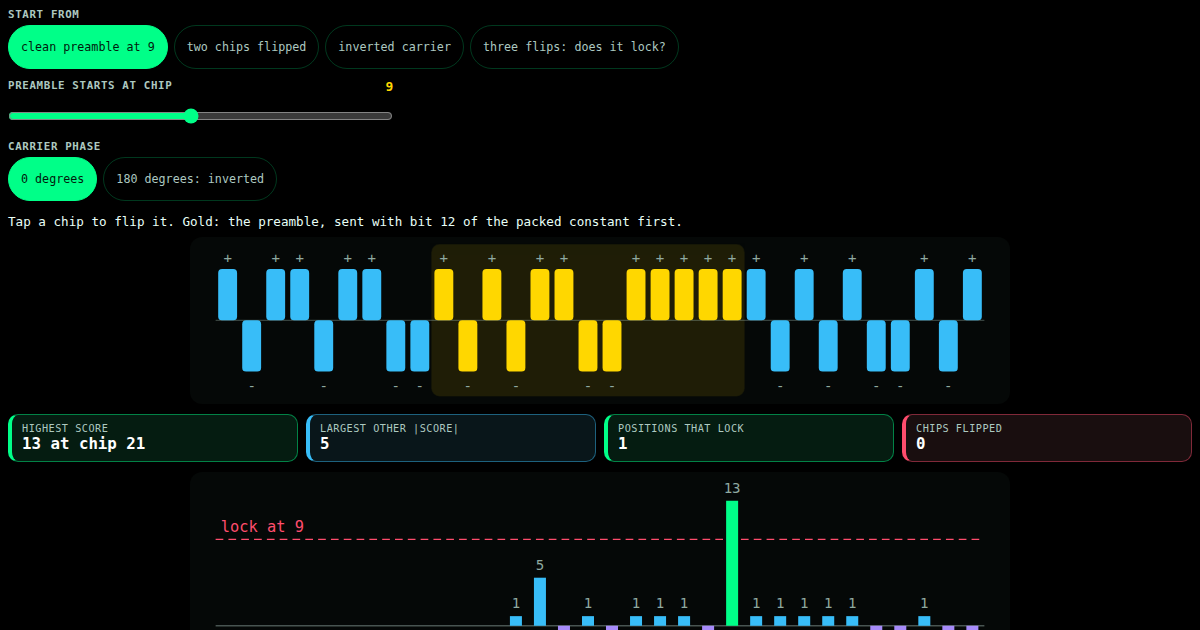Image resolution: width=1200 pixels, height=630 pixels.
Task: Flip the rightmost blue chip
Action: pyautogui.click(x=972, y=294)
